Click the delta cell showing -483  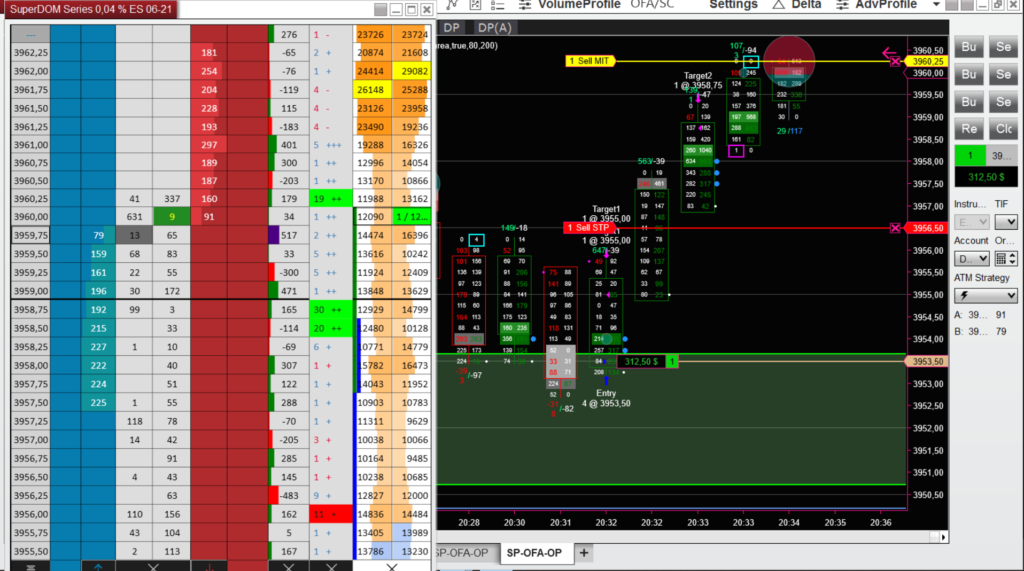289,496
